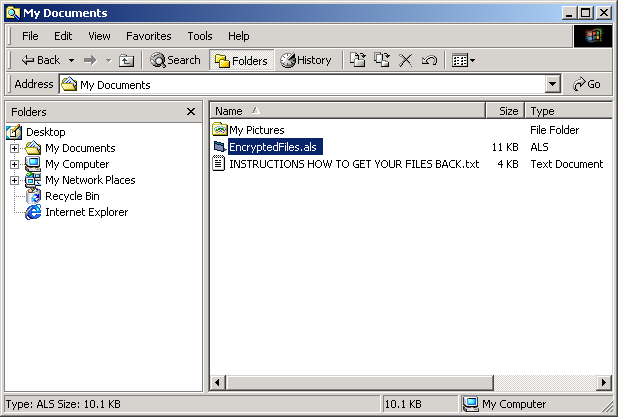Select My Documents in folder tree
Viewport: 618px width, 417px height.
[x=80, y=148]
